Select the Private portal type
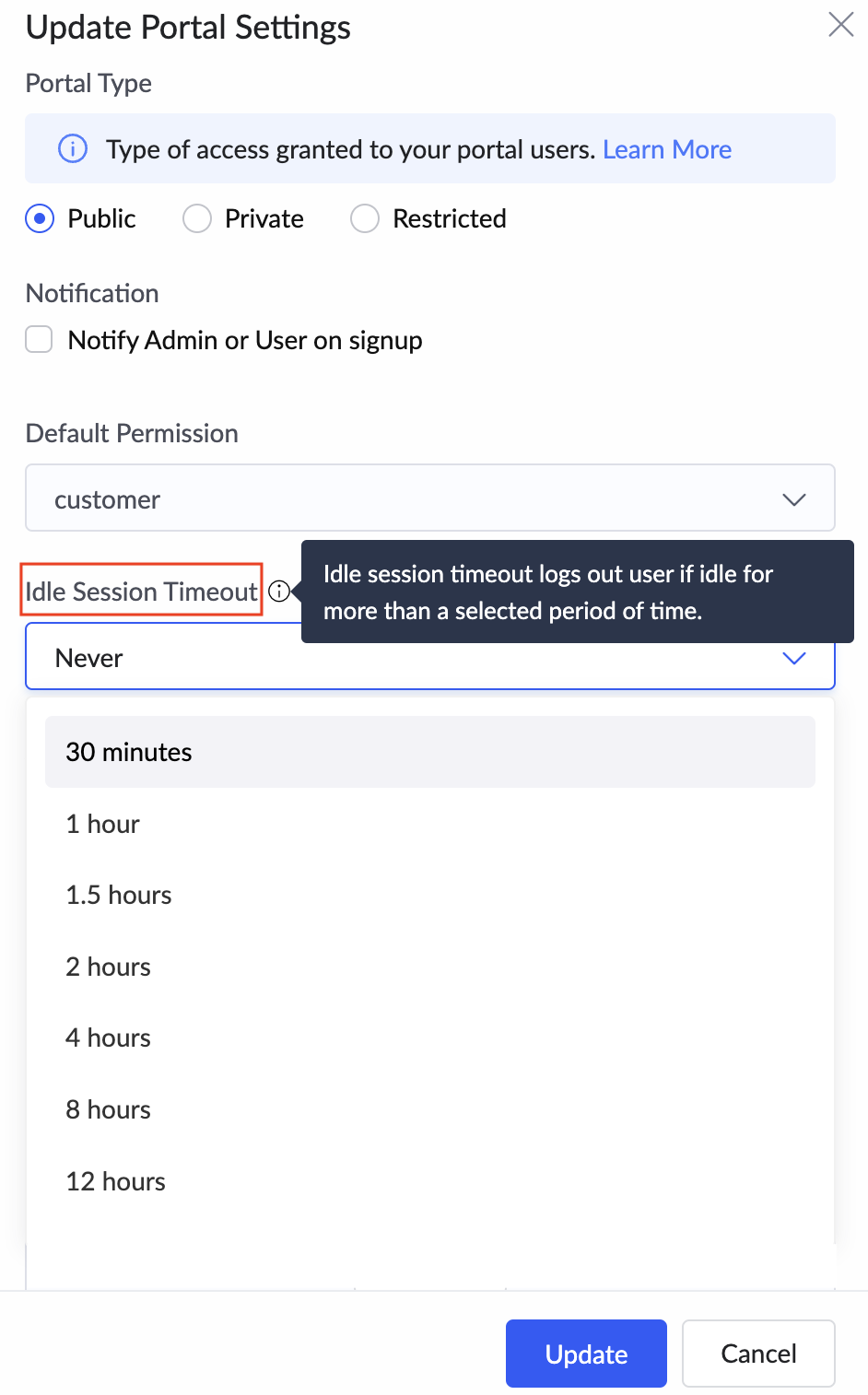The height and width of the screenshot is (1395, 868). coord(196,218)
